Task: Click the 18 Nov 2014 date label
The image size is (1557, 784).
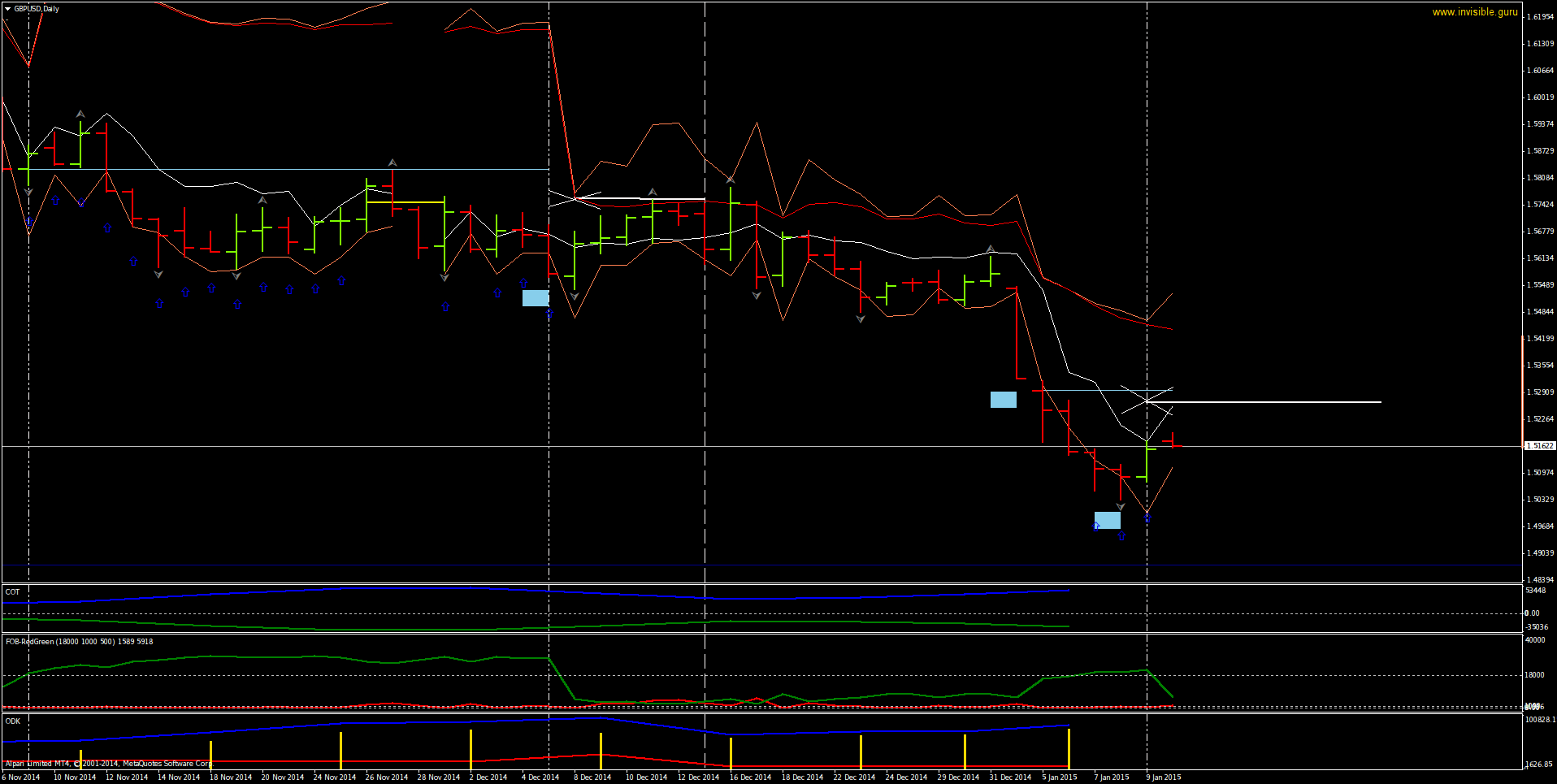Action: click(x=231, y=778)
